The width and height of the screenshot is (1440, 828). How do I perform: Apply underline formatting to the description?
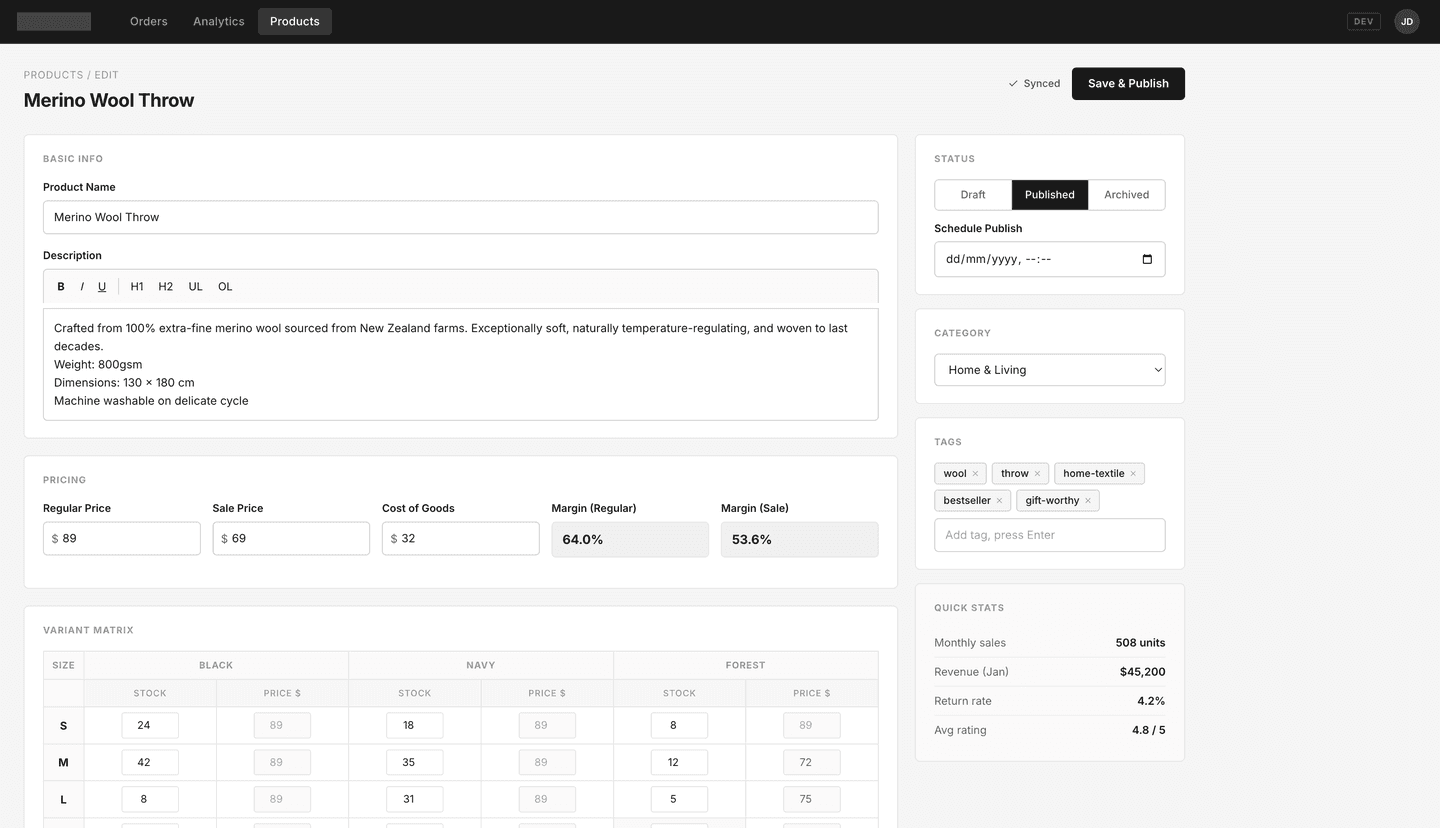pyautogui.click(x=101, y=286)
